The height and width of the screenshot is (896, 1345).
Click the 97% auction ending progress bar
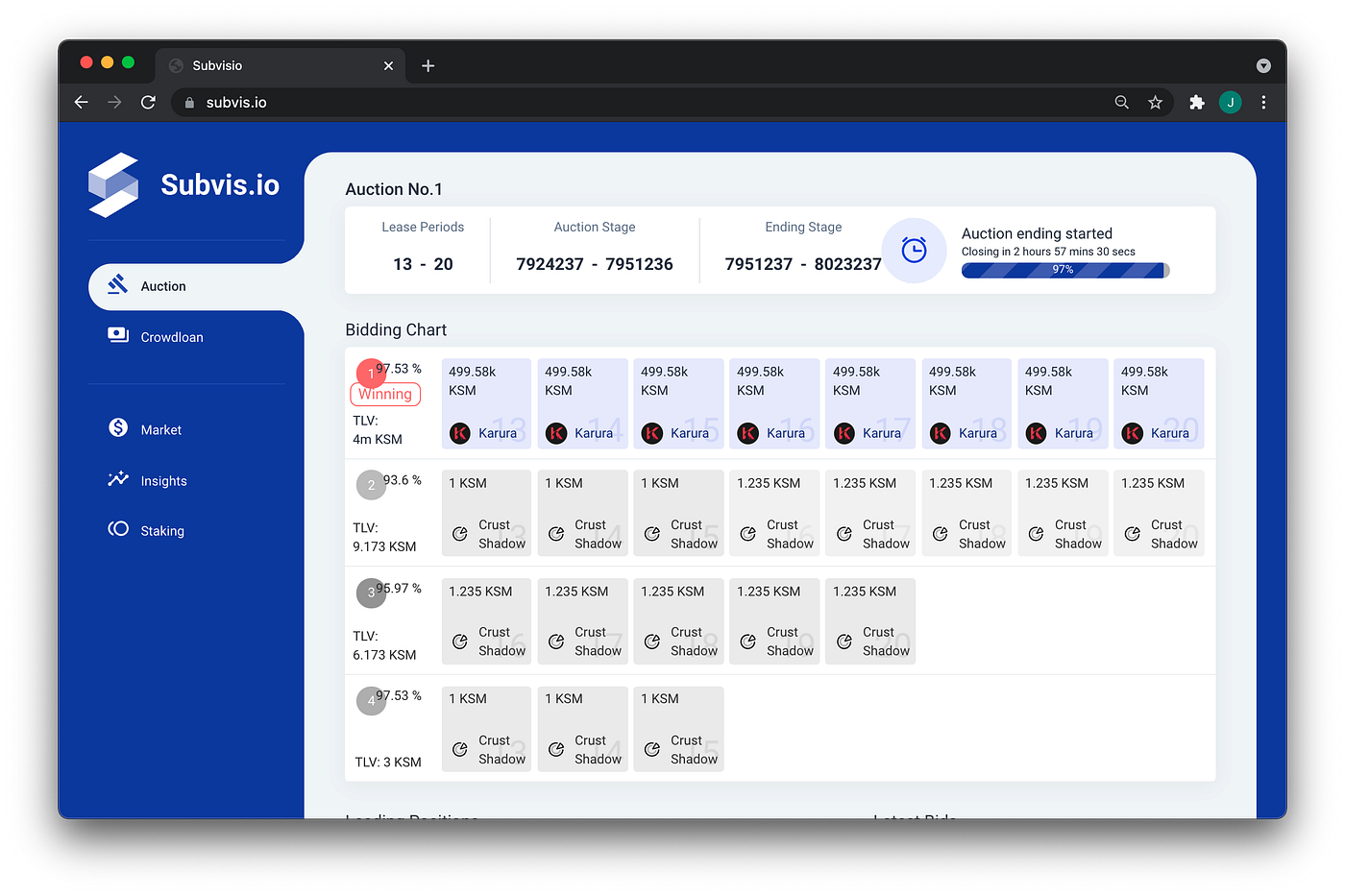tap(1065, 270)
